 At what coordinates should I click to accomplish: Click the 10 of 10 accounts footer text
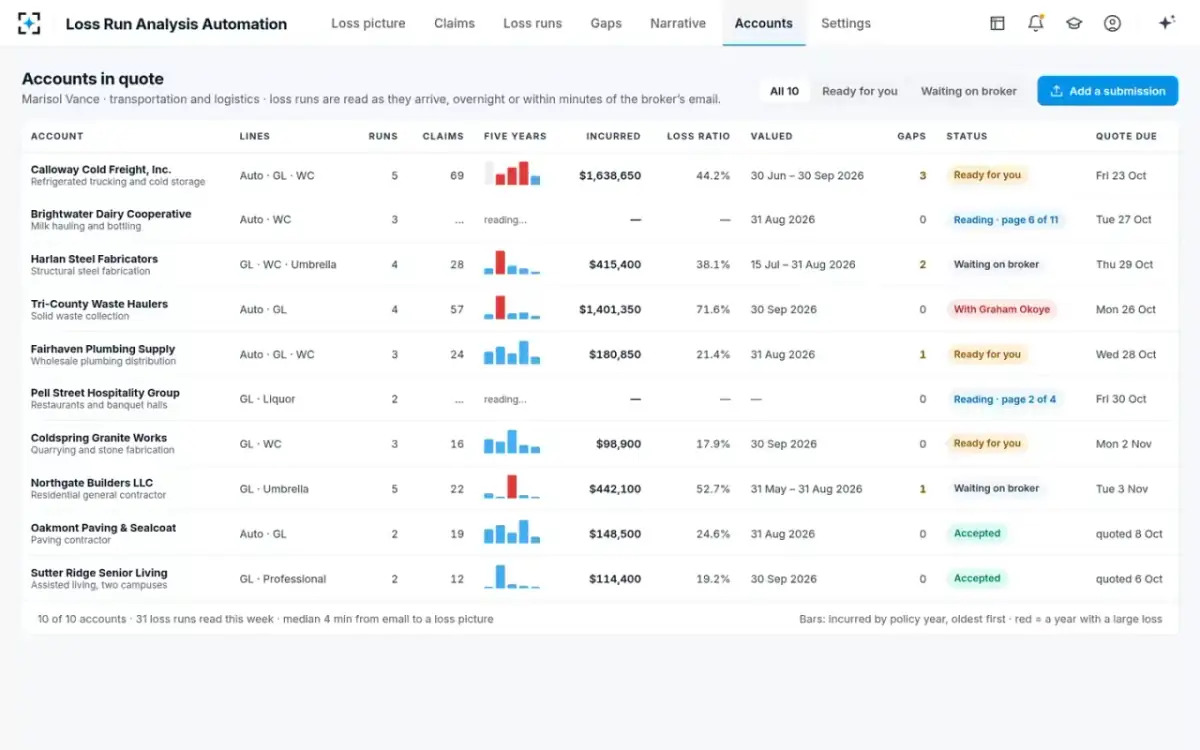tap(82, 619)
